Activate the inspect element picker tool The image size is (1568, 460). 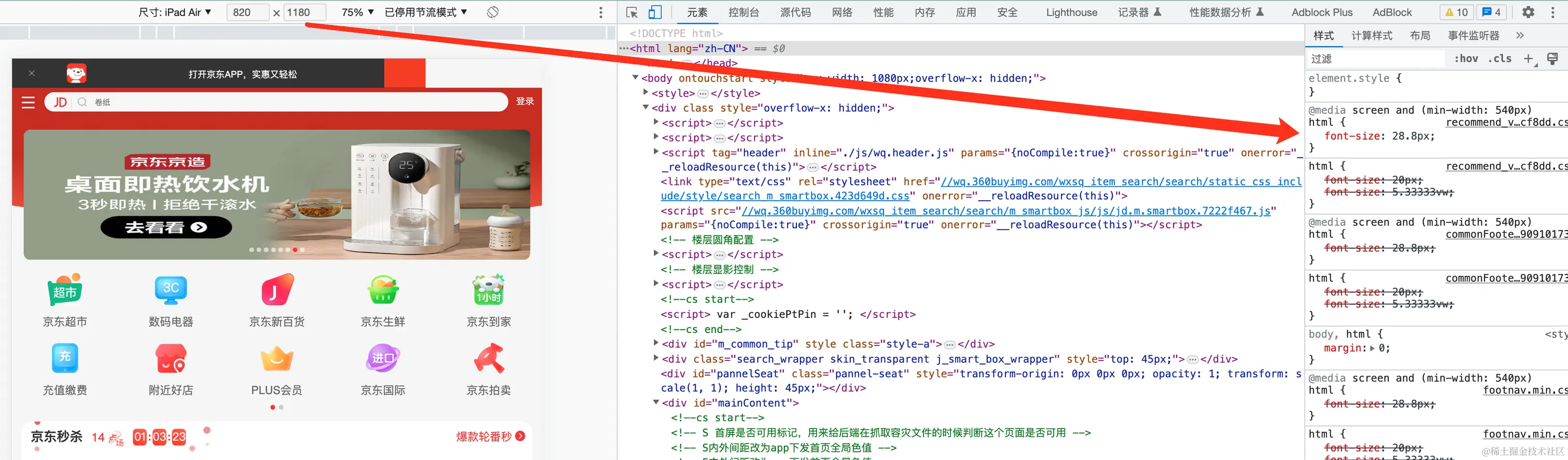[x=632, y=12]
